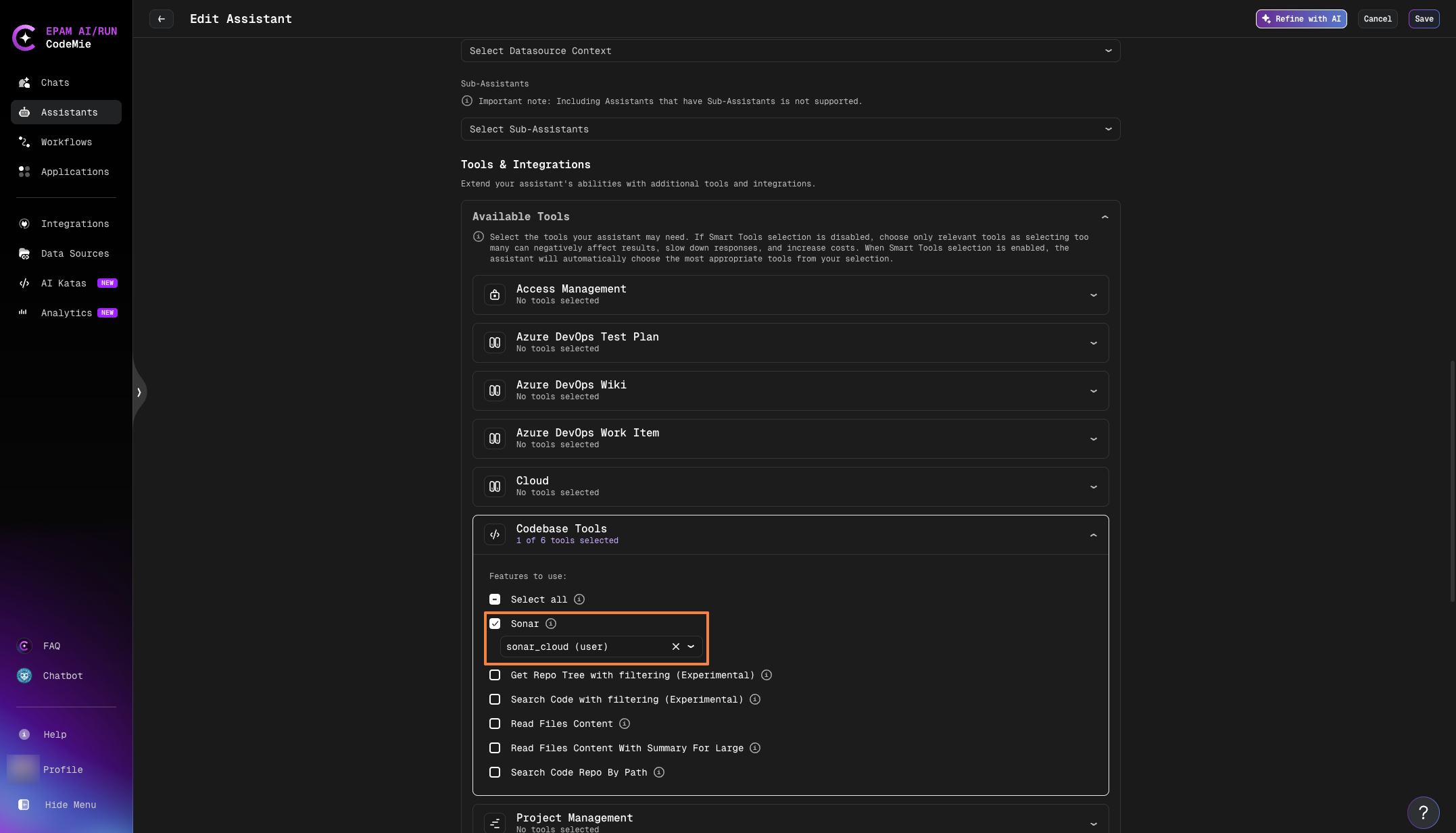The image size is (1456, 833).
Task: Open the Data Sources panel
Action: pyautogui.click(x=74, y=253)
